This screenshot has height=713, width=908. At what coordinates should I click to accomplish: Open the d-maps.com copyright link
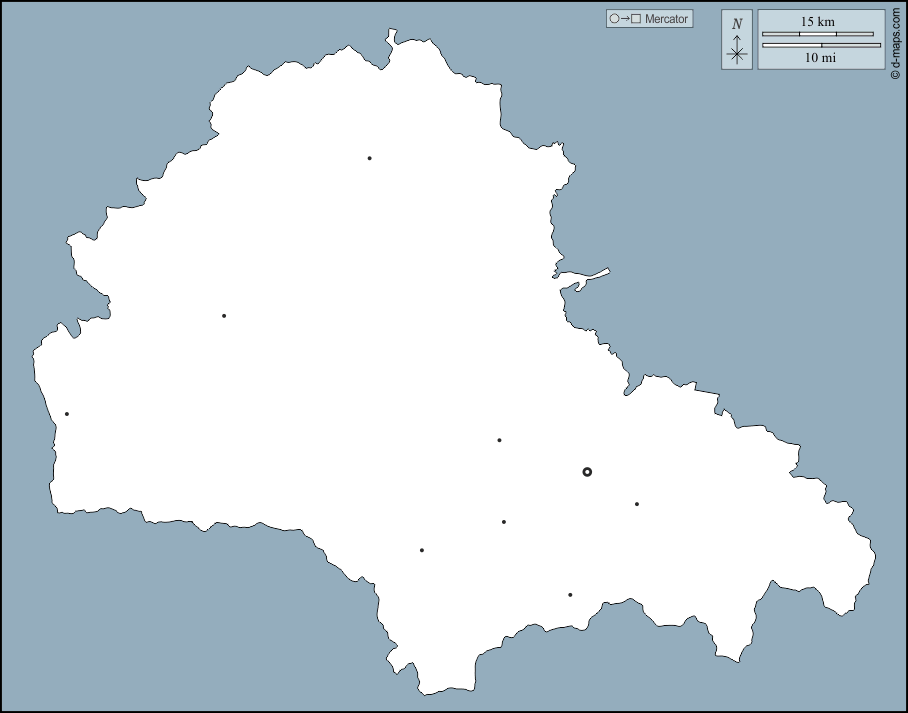[x=896, y=40]
